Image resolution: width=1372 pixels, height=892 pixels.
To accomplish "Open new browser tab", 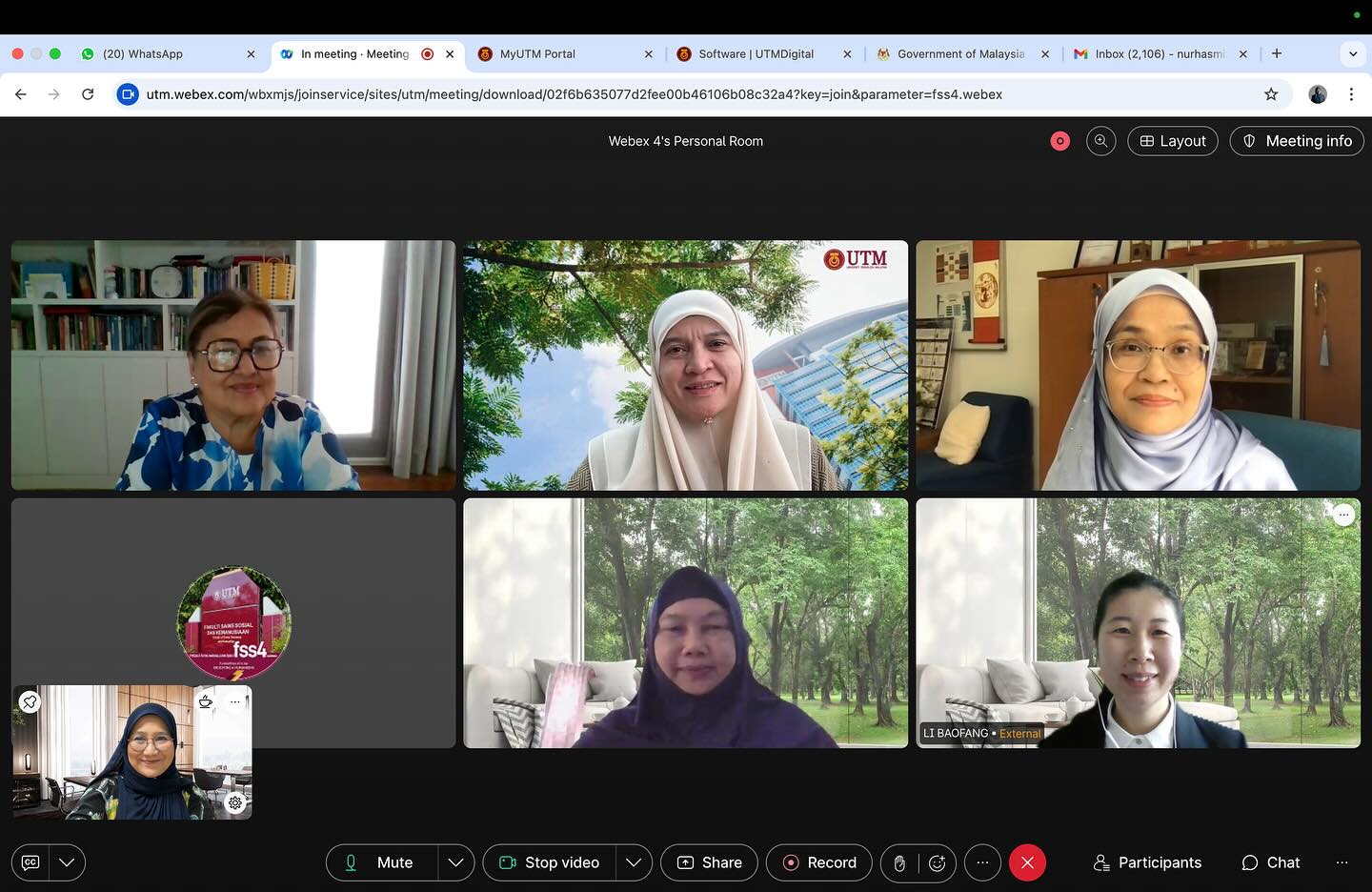I will [x=1277, y=53].
